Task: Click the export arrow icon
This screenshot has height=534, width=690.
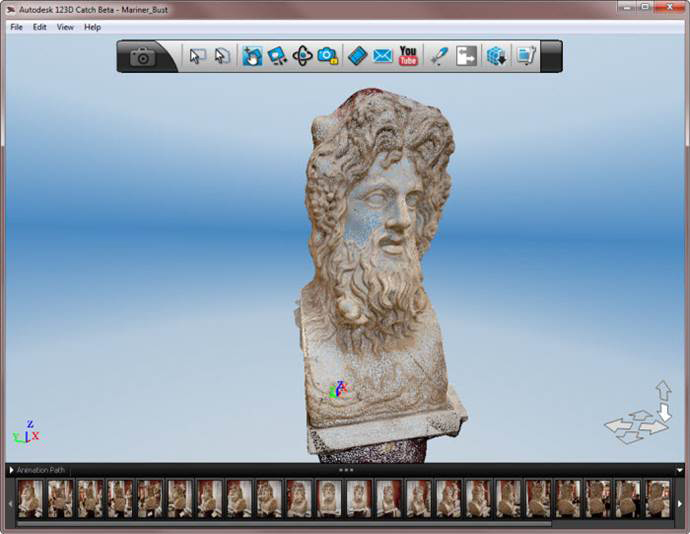Action: pos(467,57)
